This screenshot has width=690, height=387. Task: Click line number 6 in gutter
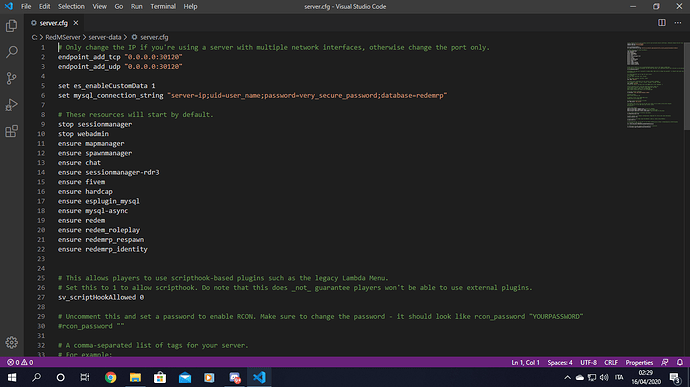43,96
